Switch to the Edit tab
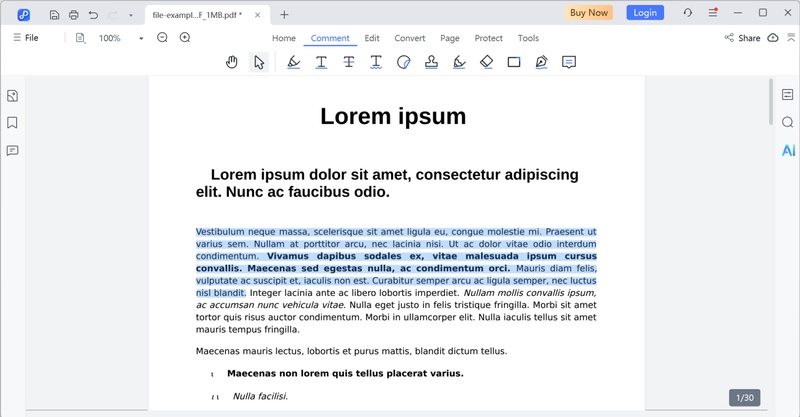This screenshot has width=800, height=417. click(x=372, y=38)
